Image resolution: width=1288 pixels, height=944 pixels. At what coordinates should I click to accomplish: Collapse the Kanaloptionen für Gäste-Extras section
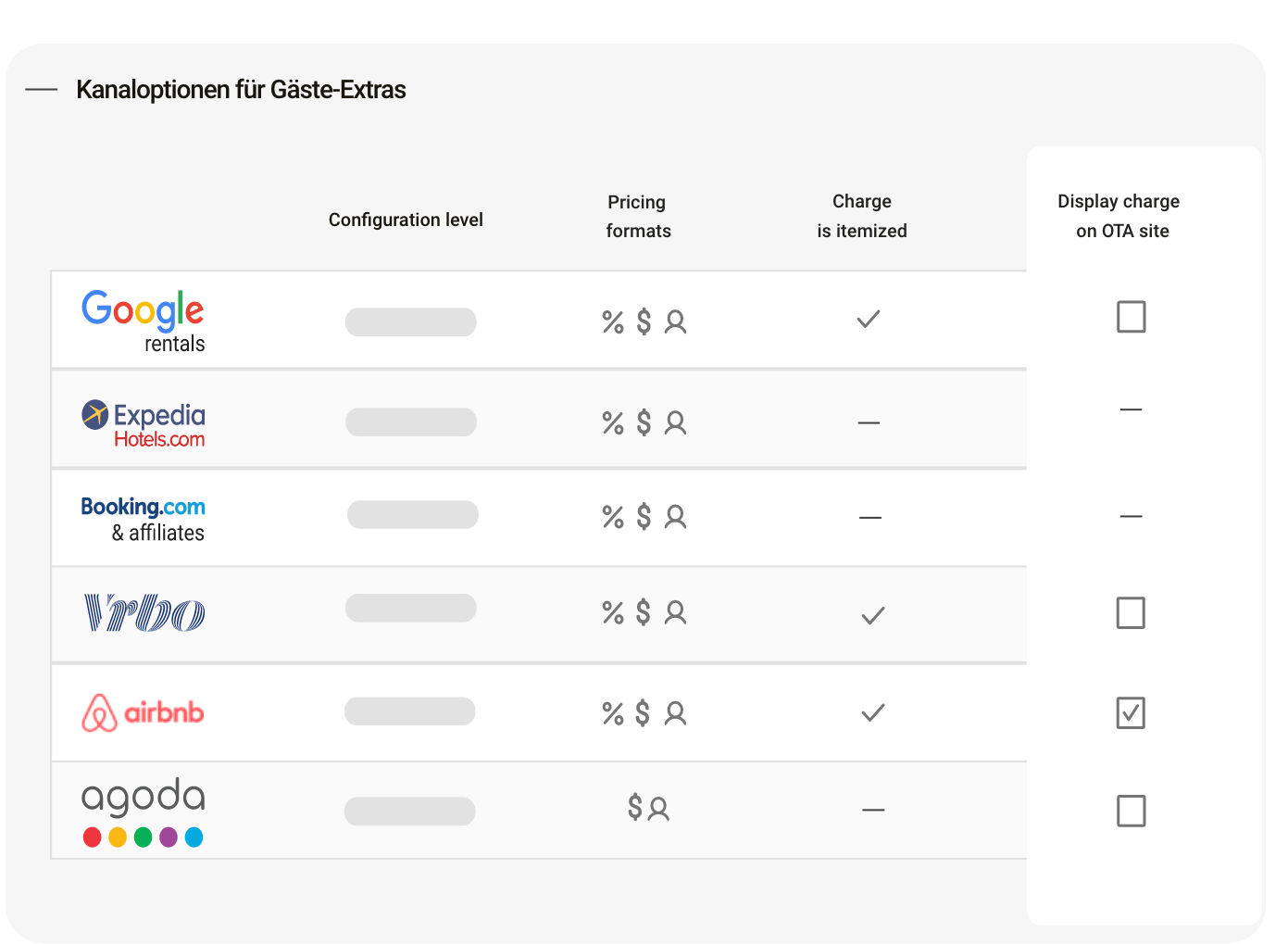tap(42, 90)
